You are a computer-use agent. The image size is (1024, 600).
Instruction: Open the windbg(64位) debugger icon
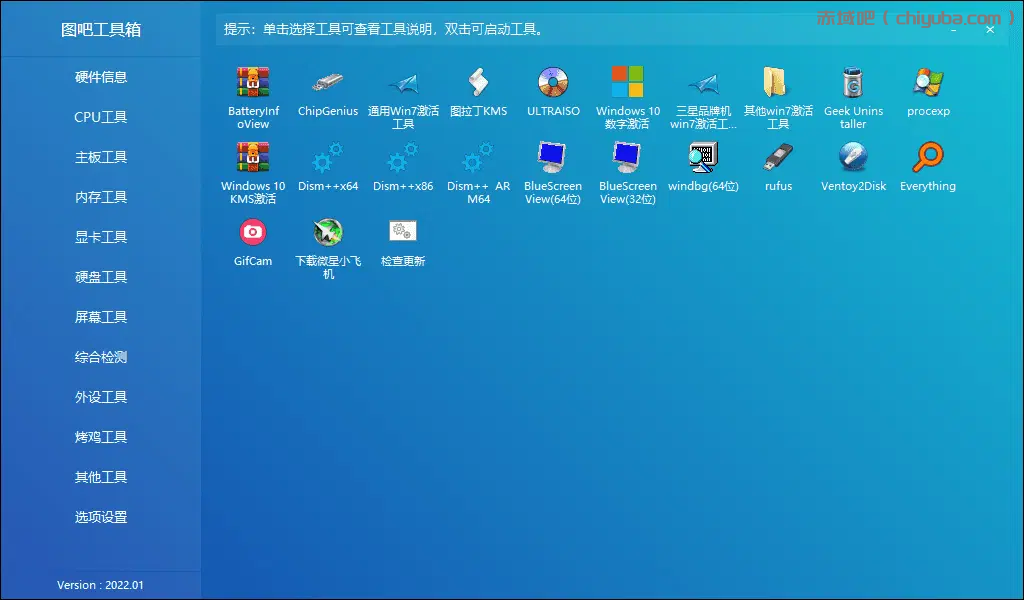point(703,158)
